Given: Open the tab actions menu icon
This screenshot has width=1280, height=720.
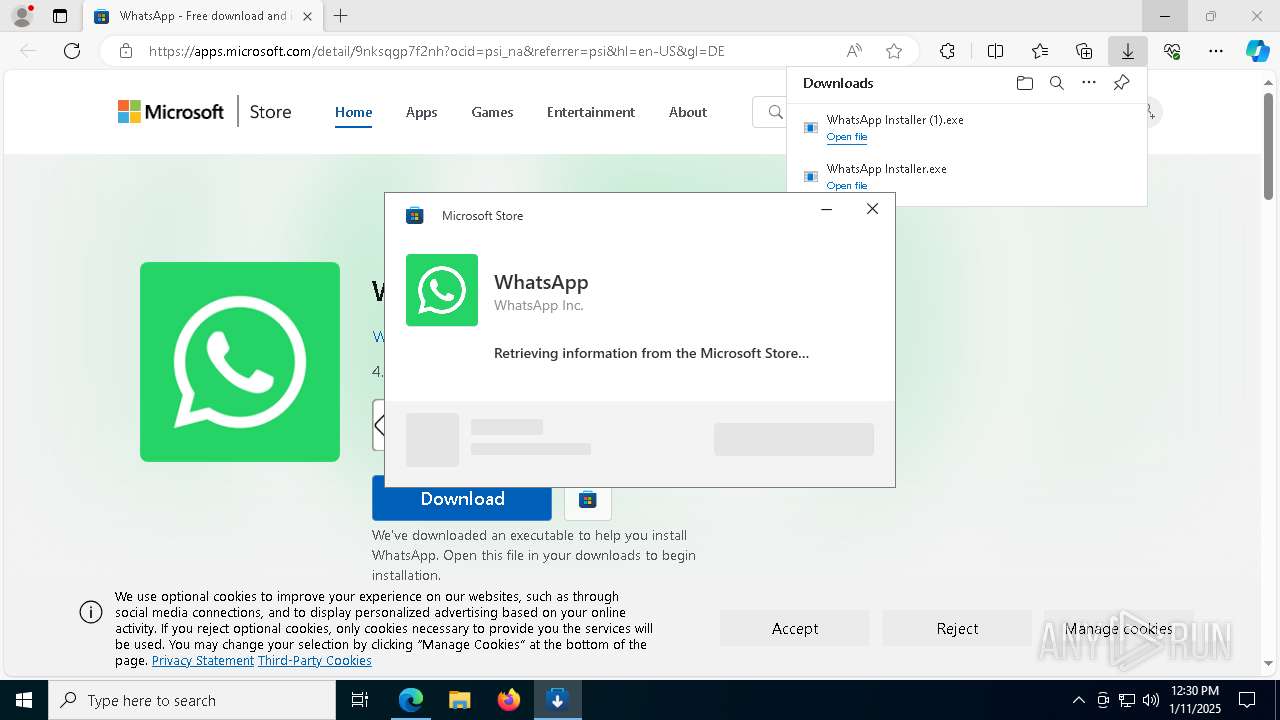Looking at the screenshot, I should point(60,16).
